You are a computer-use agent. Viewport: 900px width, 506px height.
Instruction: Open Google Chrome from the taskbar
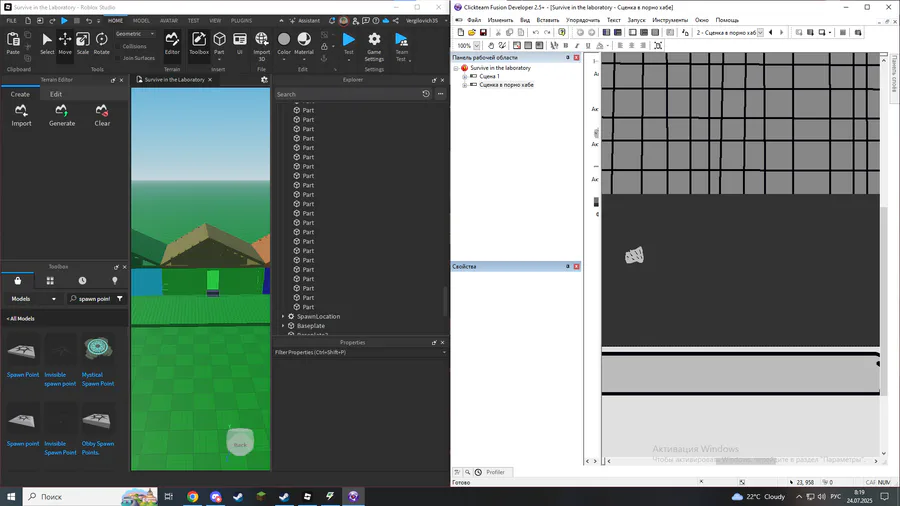tap(192, 496)
